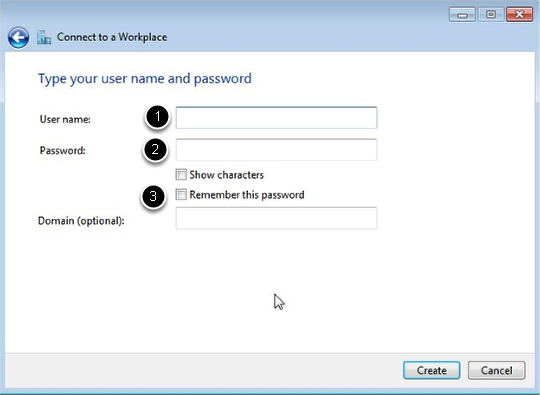Click the black step 3 marker

tap(153, 196)
